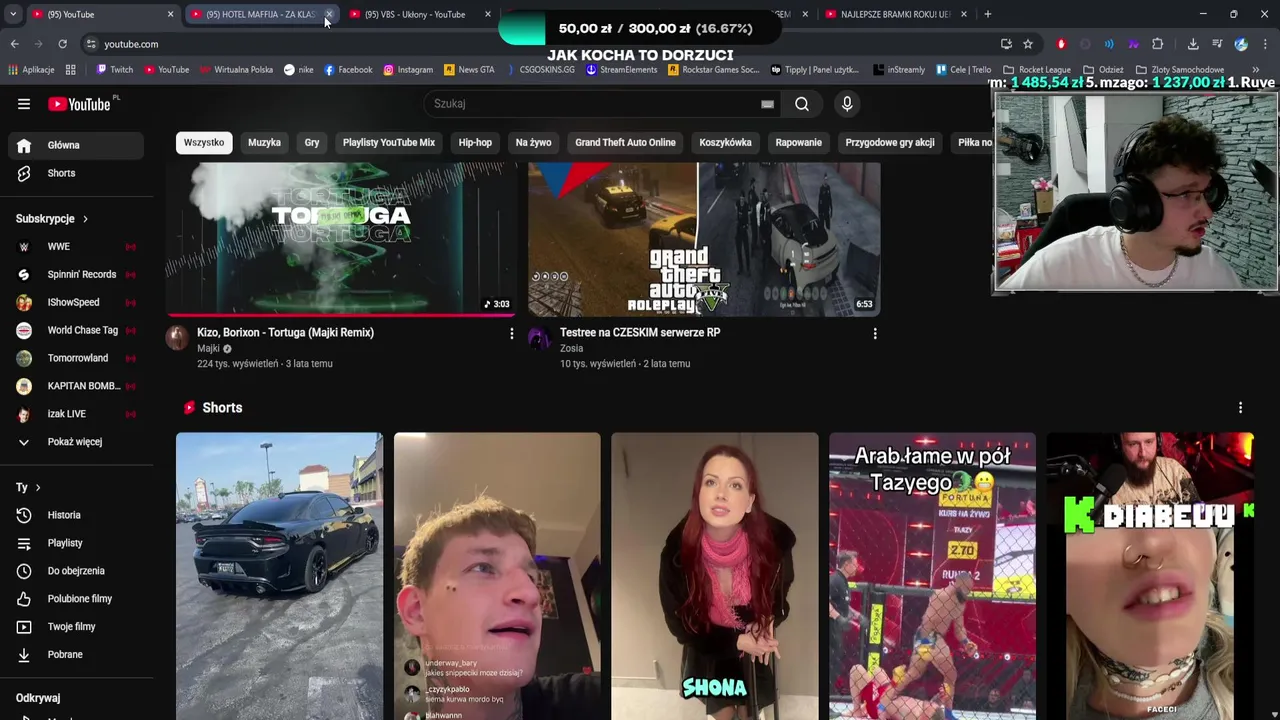
Task: Open Twoje filmy section
Action: 76,627
